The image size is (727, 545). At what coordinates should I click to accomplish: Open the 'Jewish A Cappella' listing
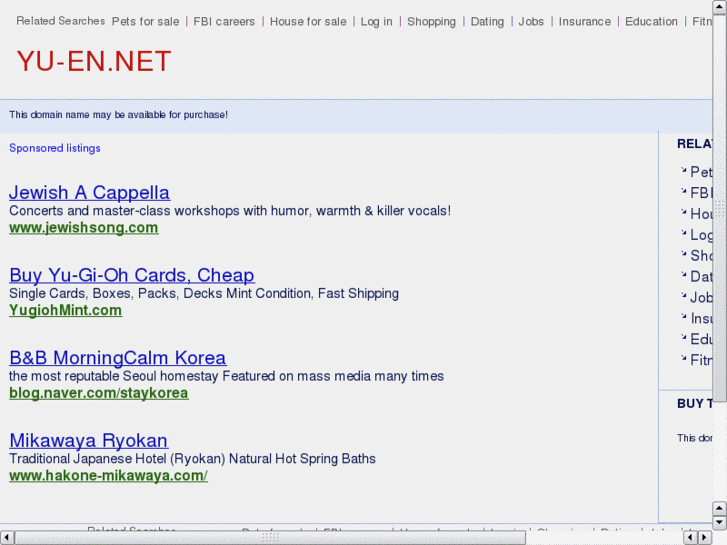tap(89, 192)
